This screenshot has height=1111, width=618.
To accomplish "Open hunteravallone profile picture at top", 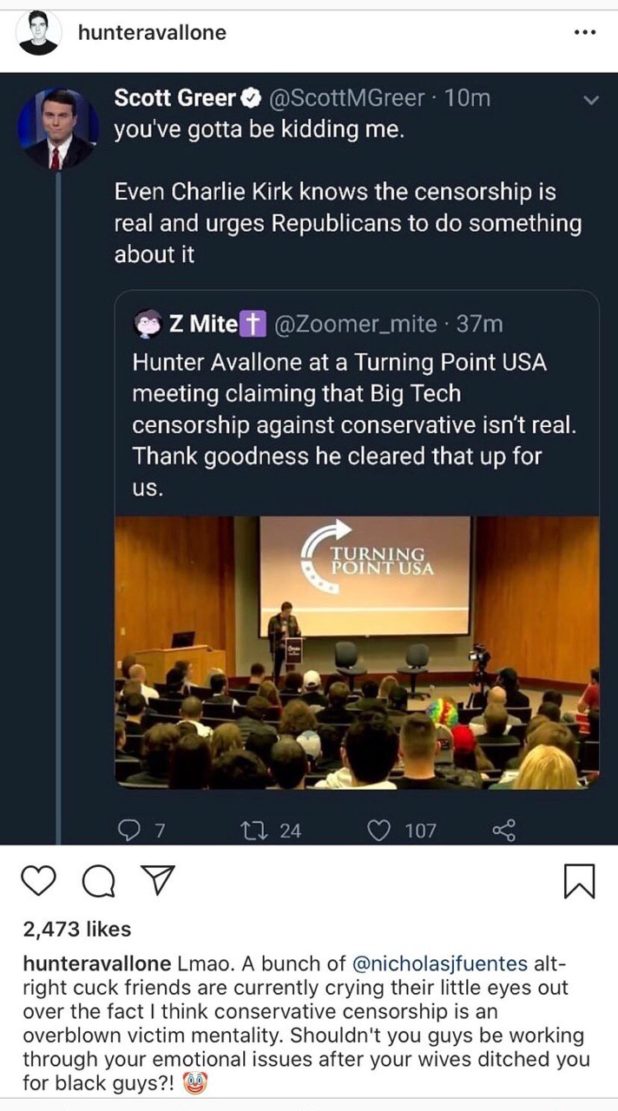I will [x=38, y=33].
